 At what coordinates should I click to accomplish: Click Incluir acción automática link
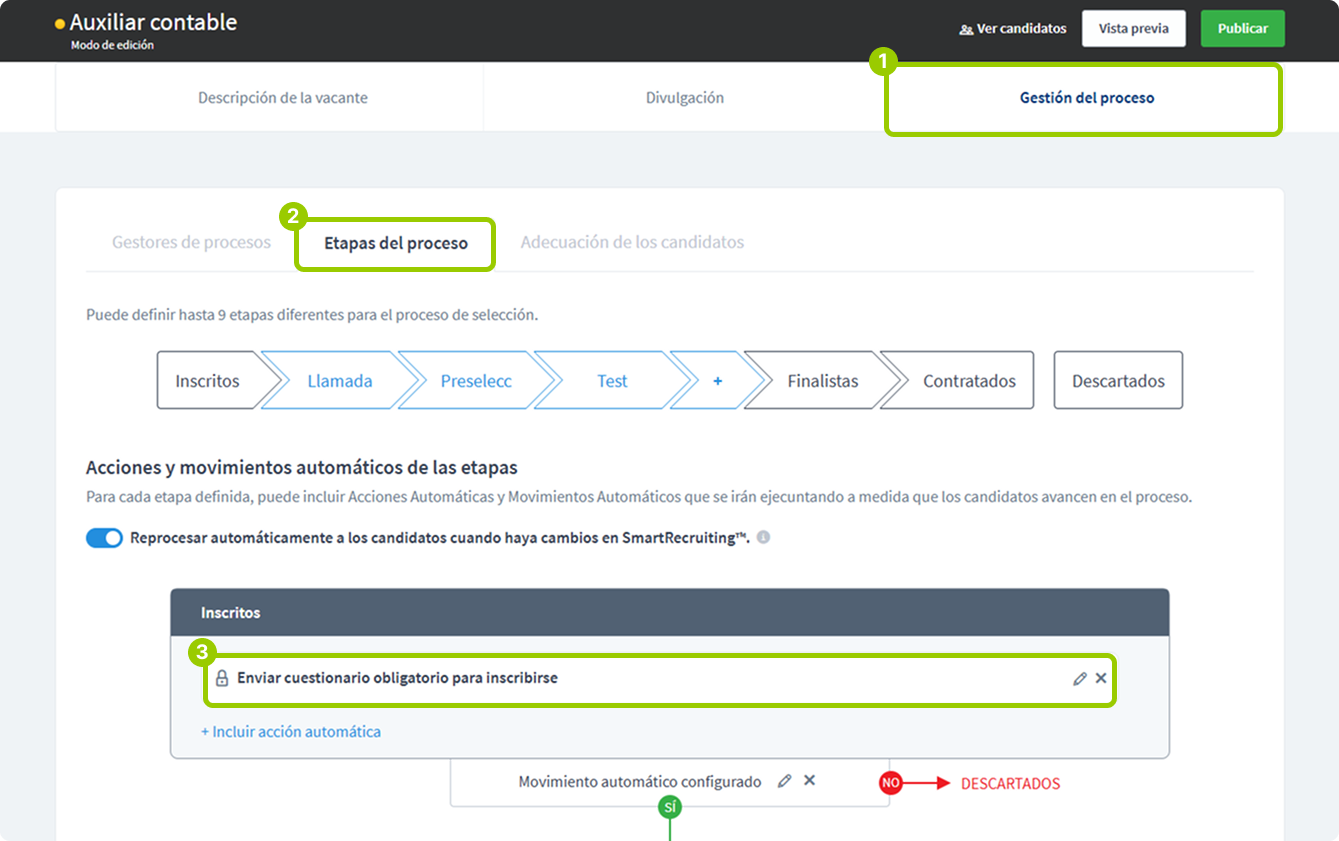tap(291, 731)
